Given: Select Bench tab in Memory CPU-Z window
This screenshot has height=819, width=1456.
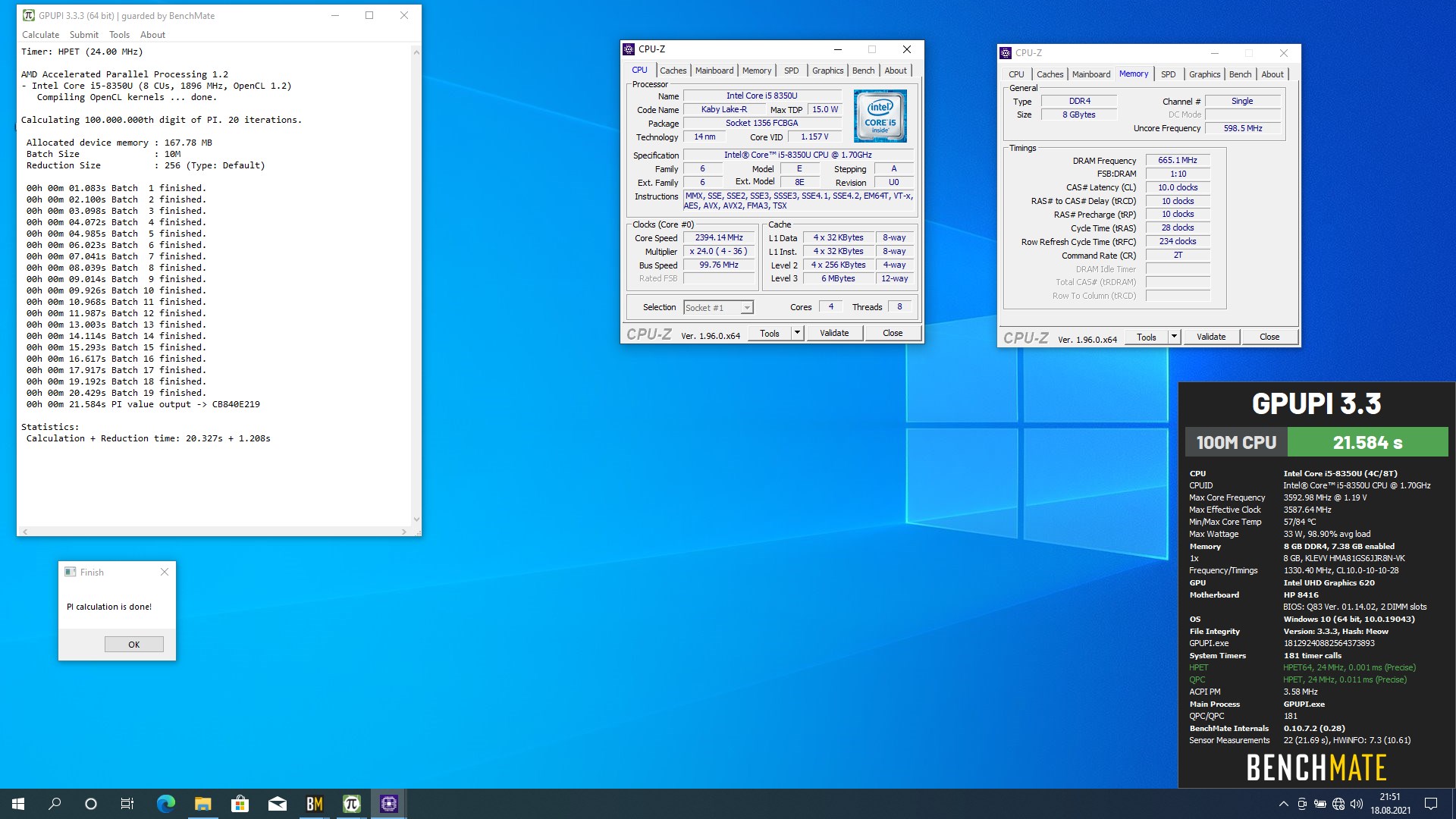Looking at the screenshot, I should [1240, 74].
